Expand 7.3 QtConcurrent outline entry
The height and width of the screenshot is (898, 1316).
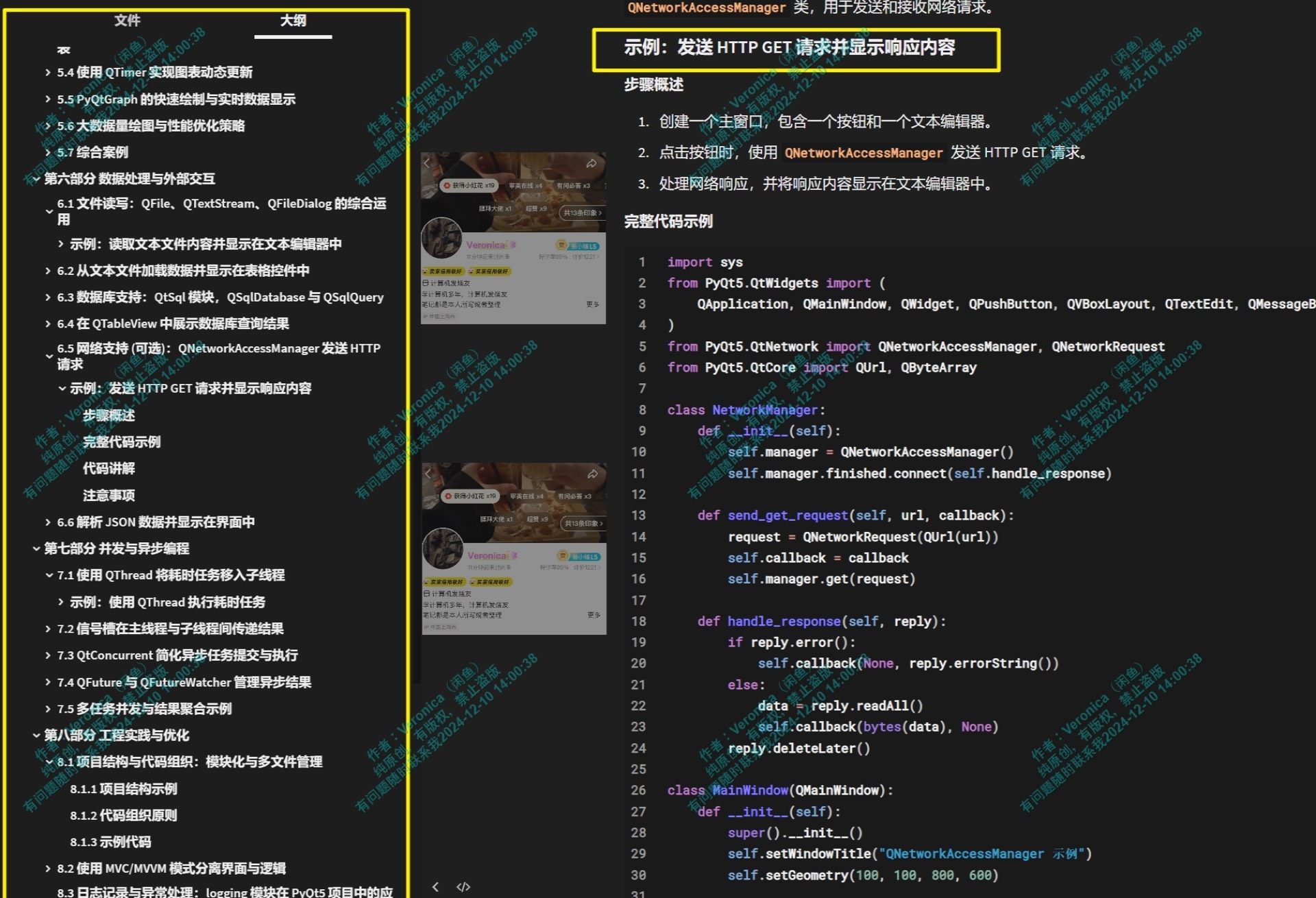pos(47,655)
